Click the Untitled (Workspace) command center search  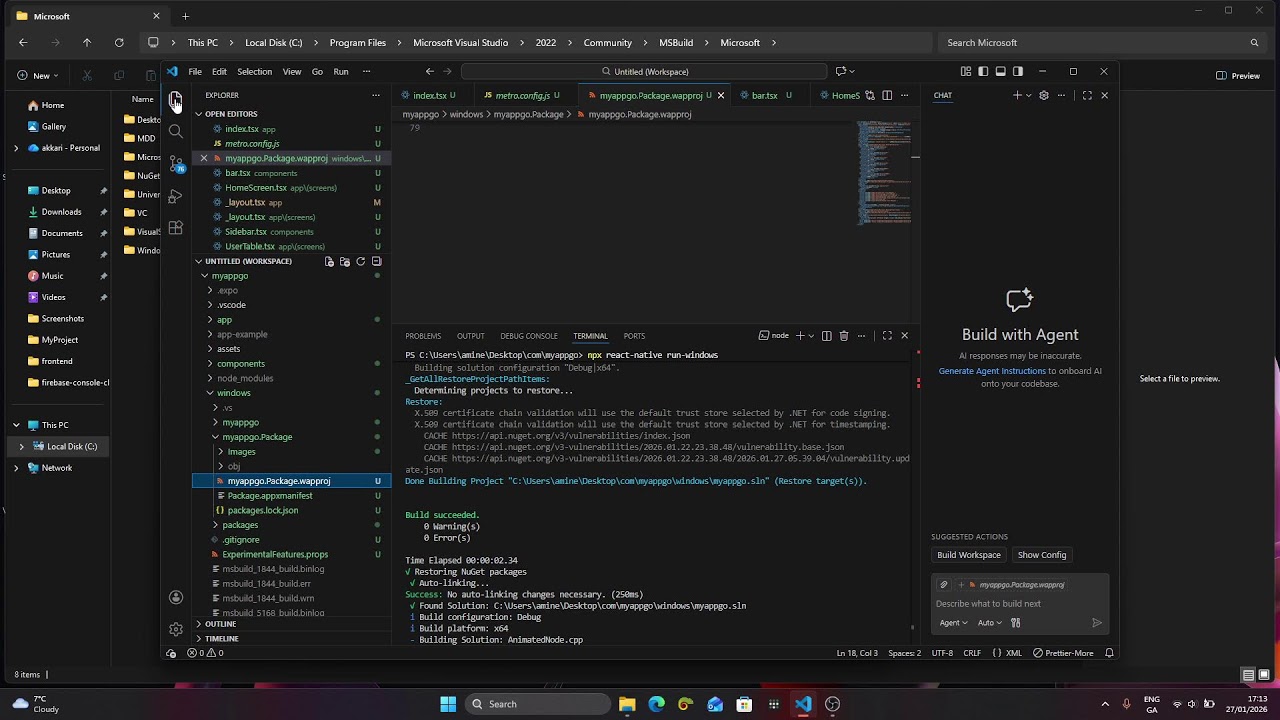coord(644,71)
